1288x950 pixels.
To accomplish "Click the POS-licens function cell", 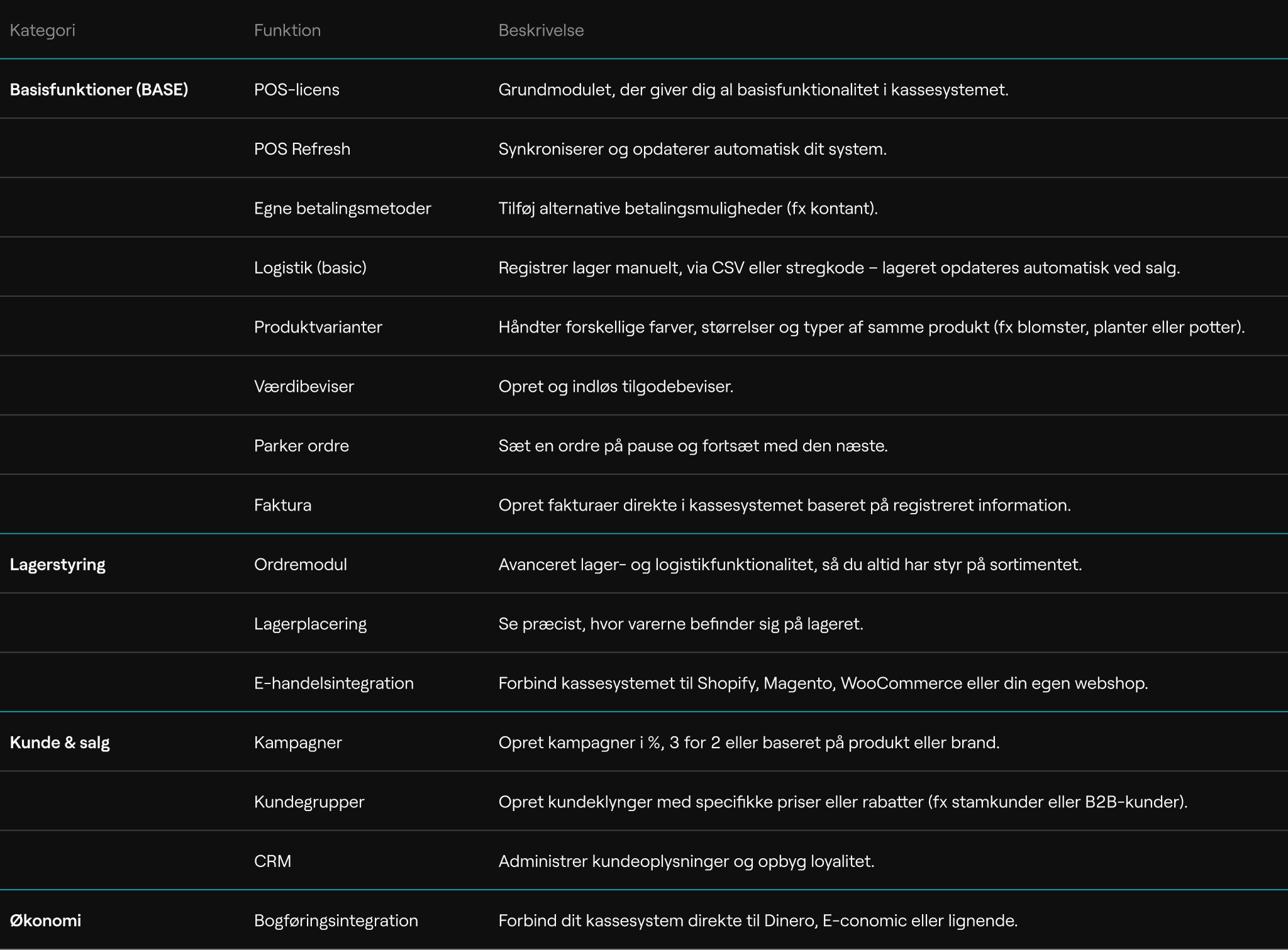I will [296, 89].
